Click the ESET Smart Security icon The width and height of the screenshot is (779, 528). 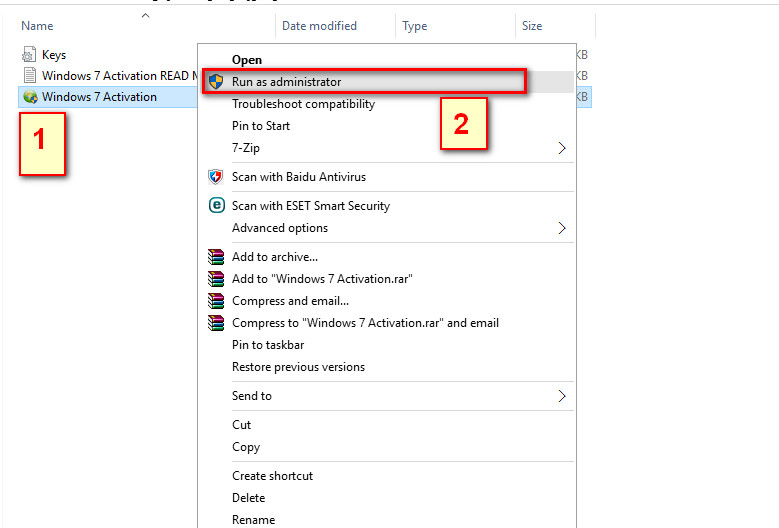215,206
